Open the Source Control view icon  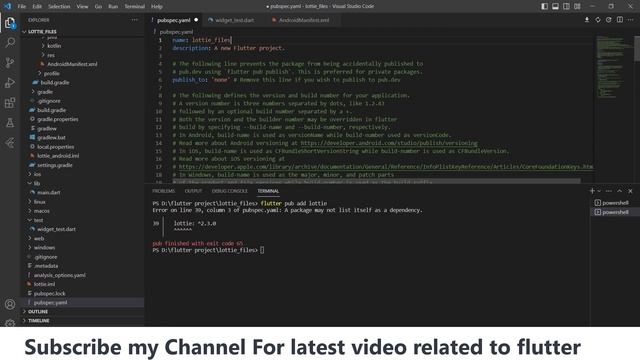tap(10, 62)
